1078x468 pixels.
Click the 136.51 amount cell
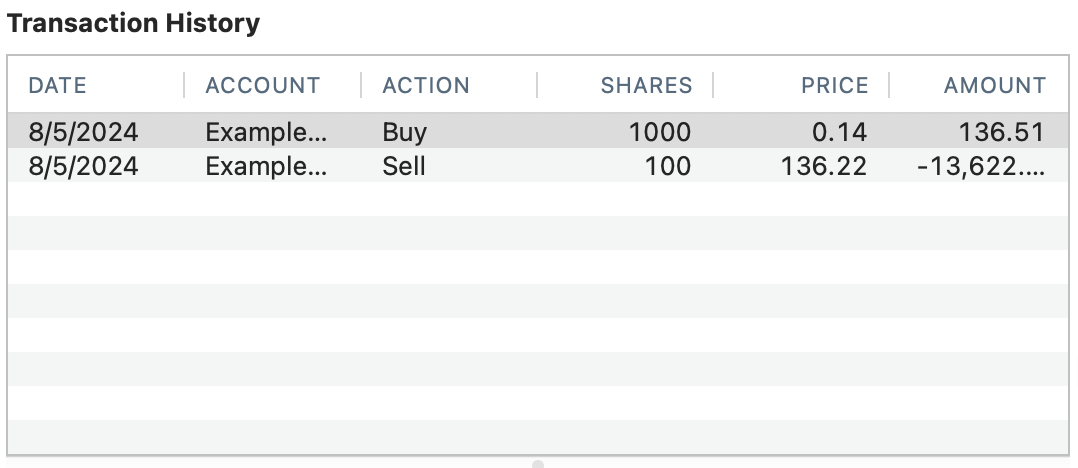[x=1001, y=132]
